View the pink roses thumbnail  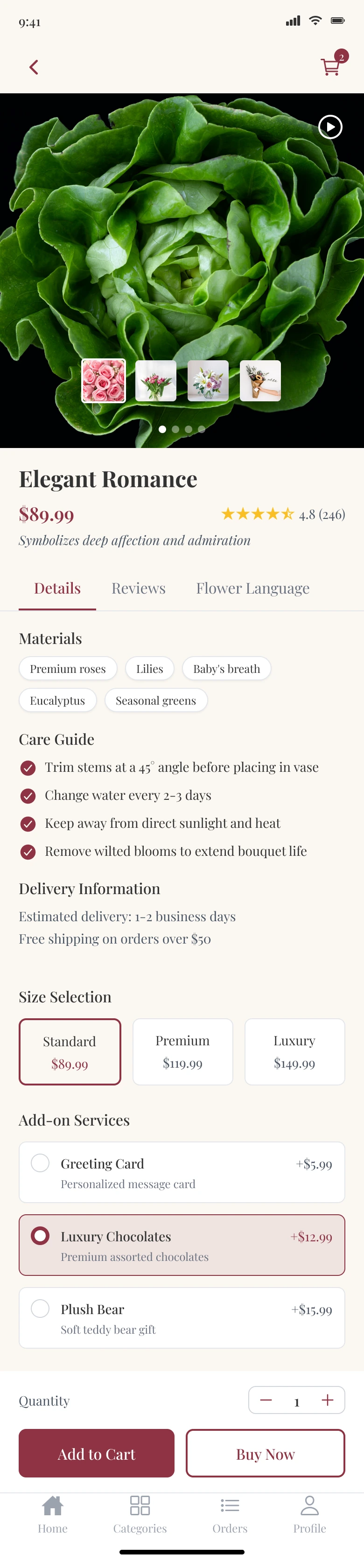click(104, 381)
